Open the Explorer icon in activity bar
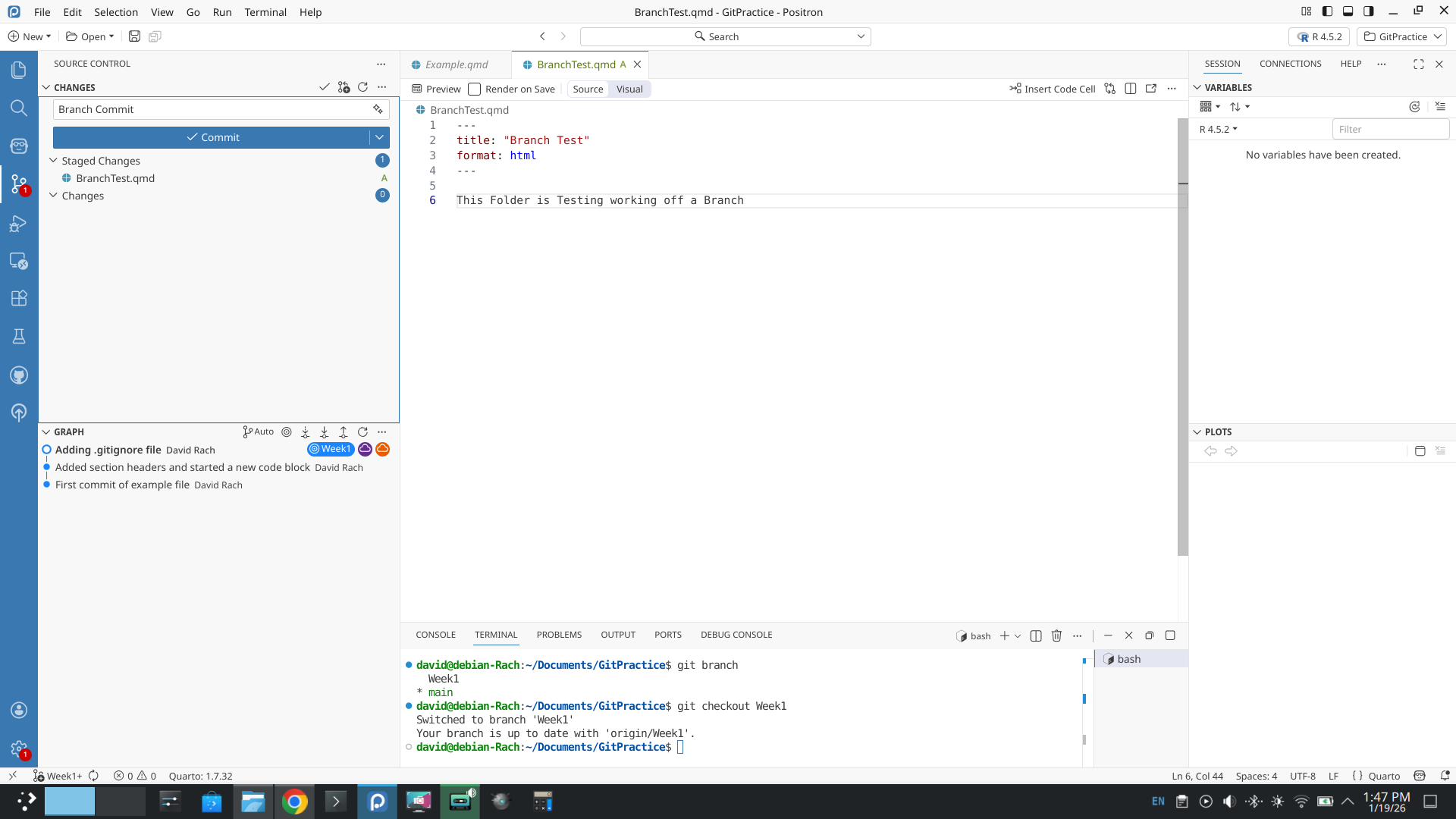 pyautogui.click(x=19, y=70)
